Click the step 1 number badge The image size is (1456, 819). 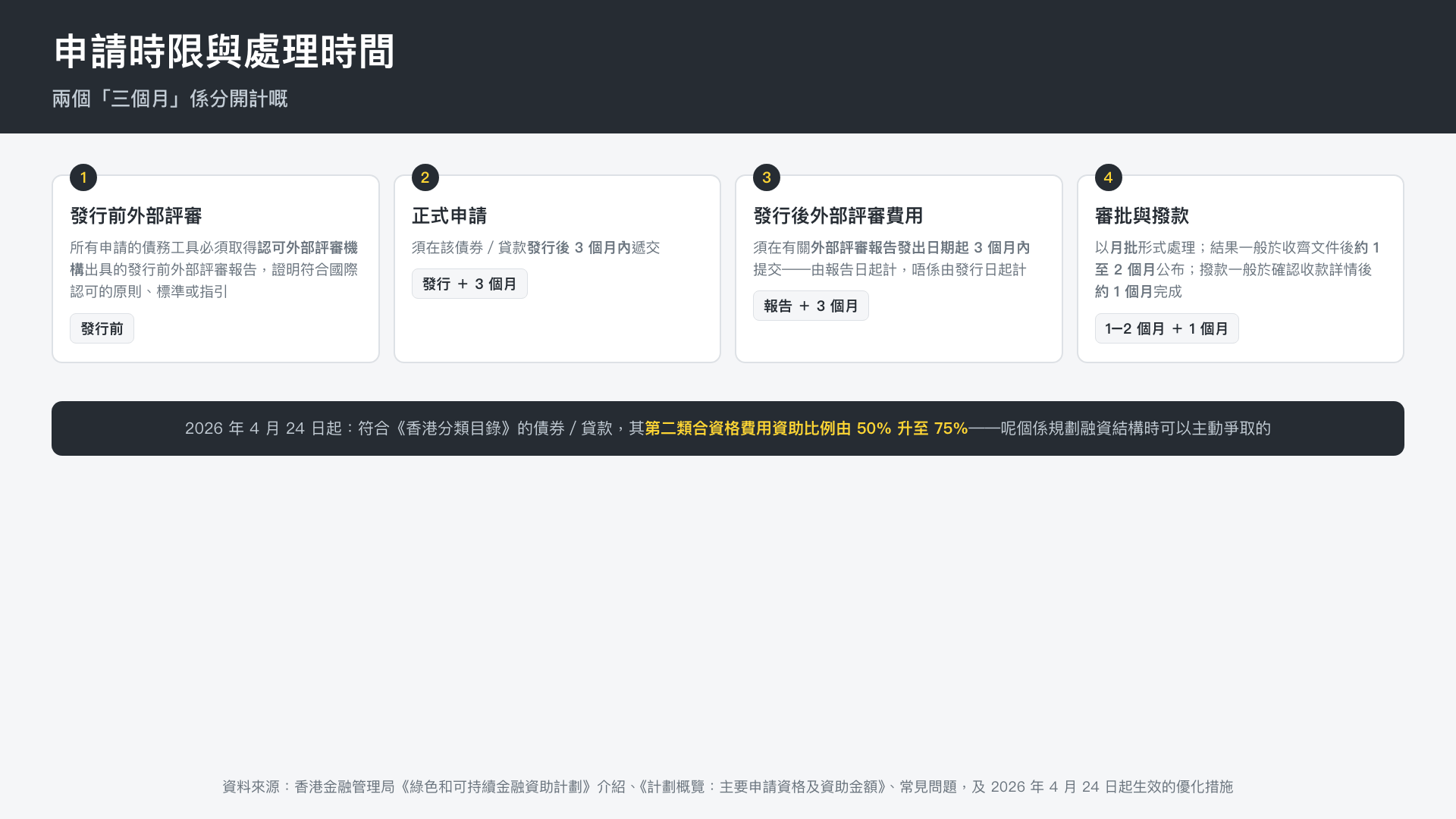pyautogui.click(x=83, y=177)
